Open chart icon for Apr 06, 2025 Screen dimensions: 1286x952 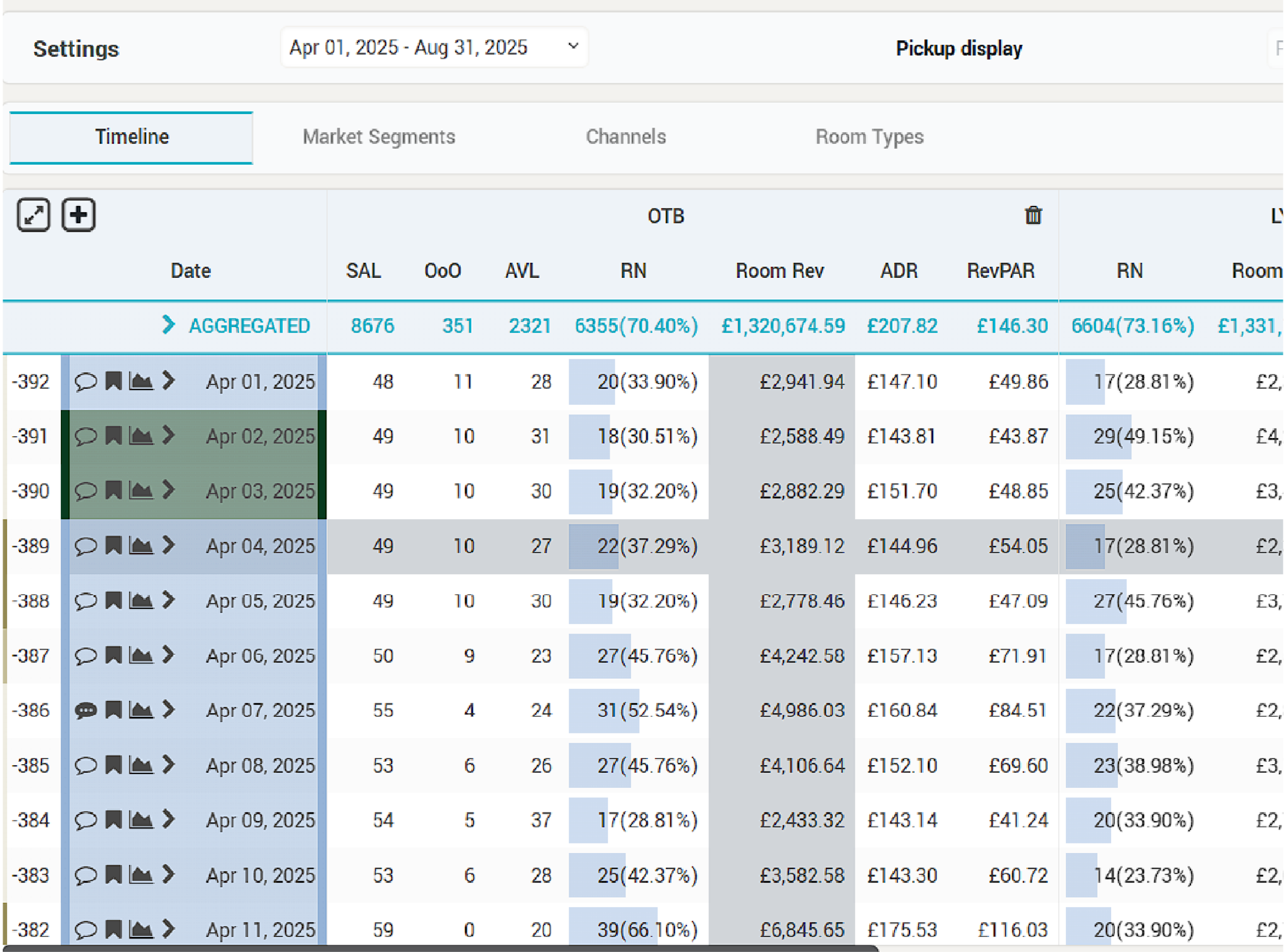pos(141,655)
